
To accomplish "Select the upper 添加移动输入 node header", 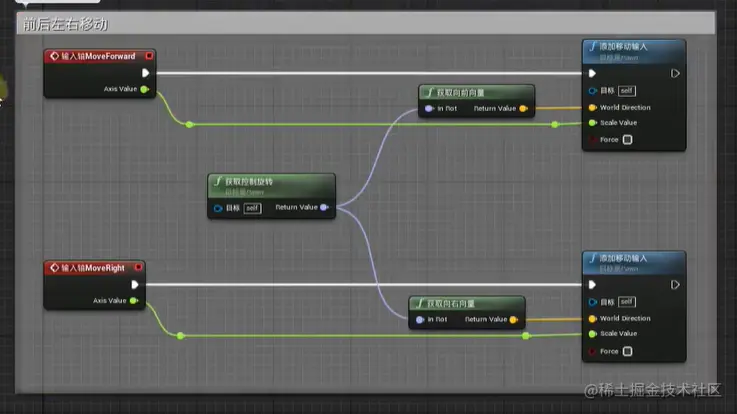I will pos(634,51).
